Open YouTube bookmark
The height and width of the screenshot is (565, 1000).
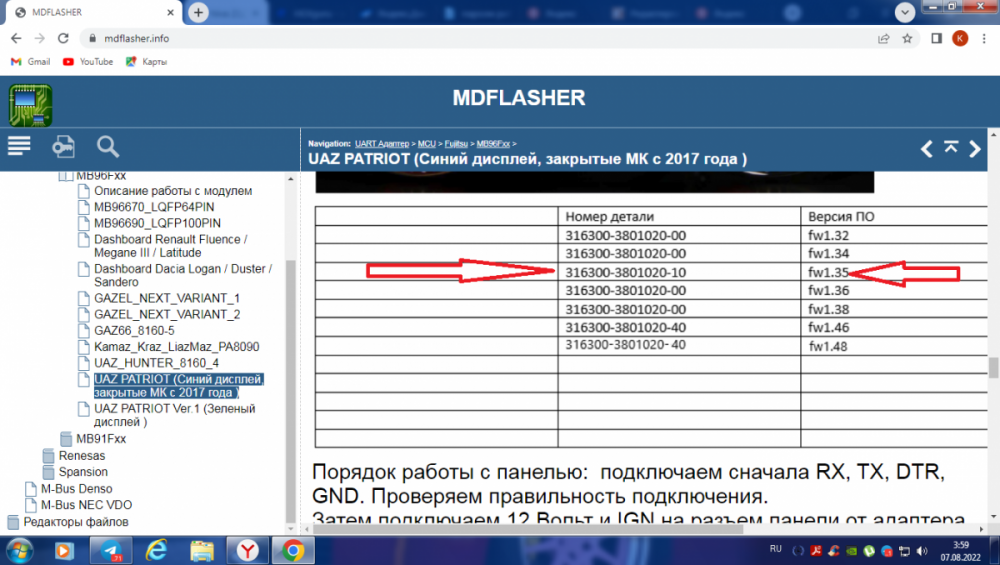click(x=88, y=62)
